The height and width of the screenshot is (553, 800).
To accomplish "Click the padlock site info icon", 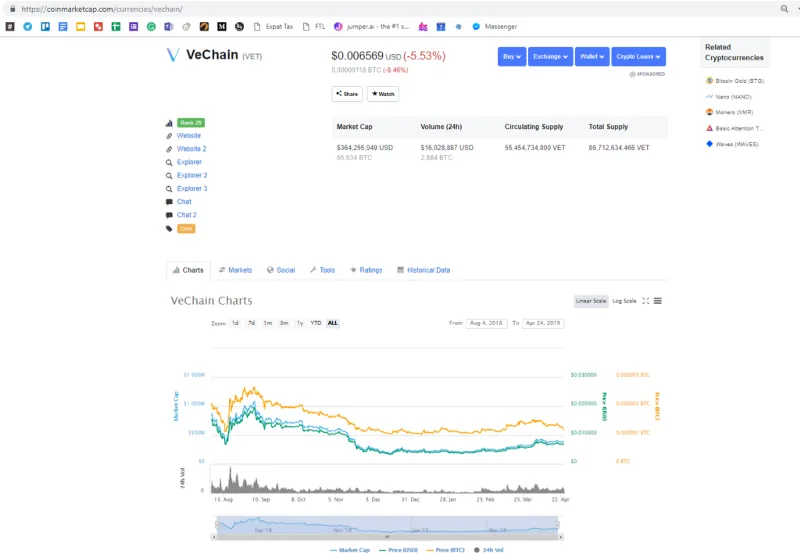I will click(x=13, y=9).
